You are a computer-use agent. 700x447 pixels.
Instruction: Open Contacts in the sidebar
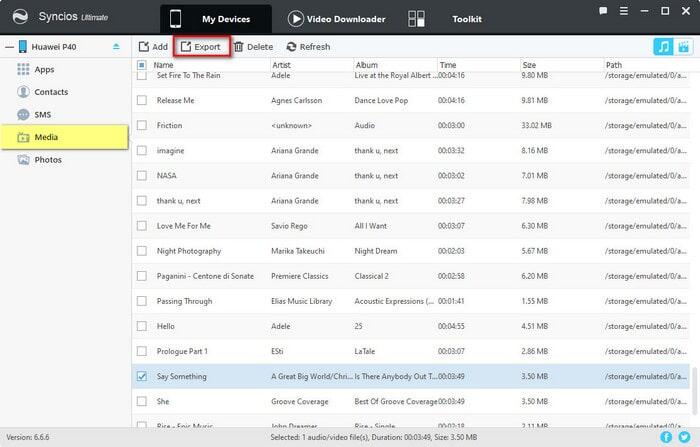point(50,92)
